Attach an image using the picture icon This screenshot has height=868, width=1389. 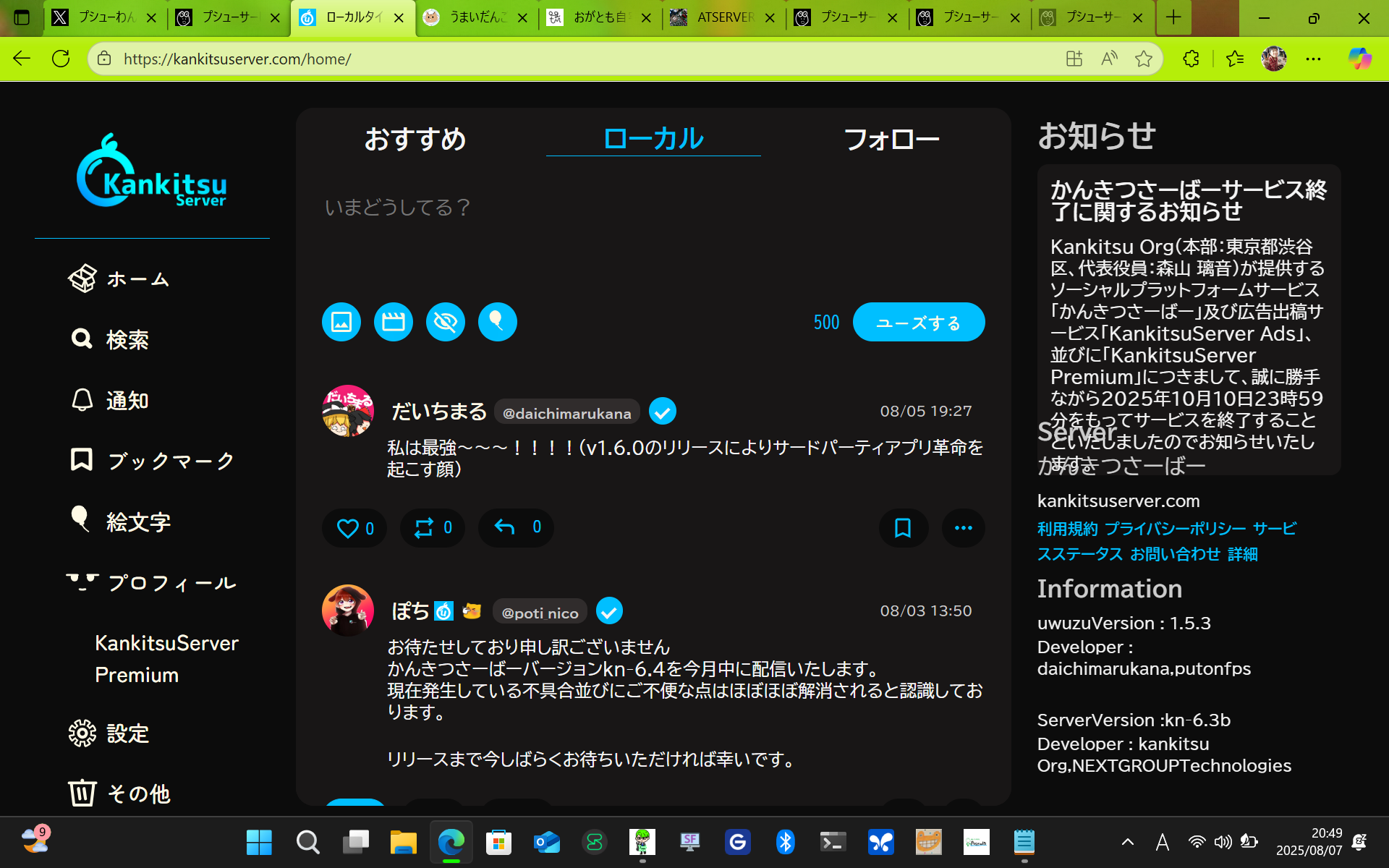(x=341, y=322)
